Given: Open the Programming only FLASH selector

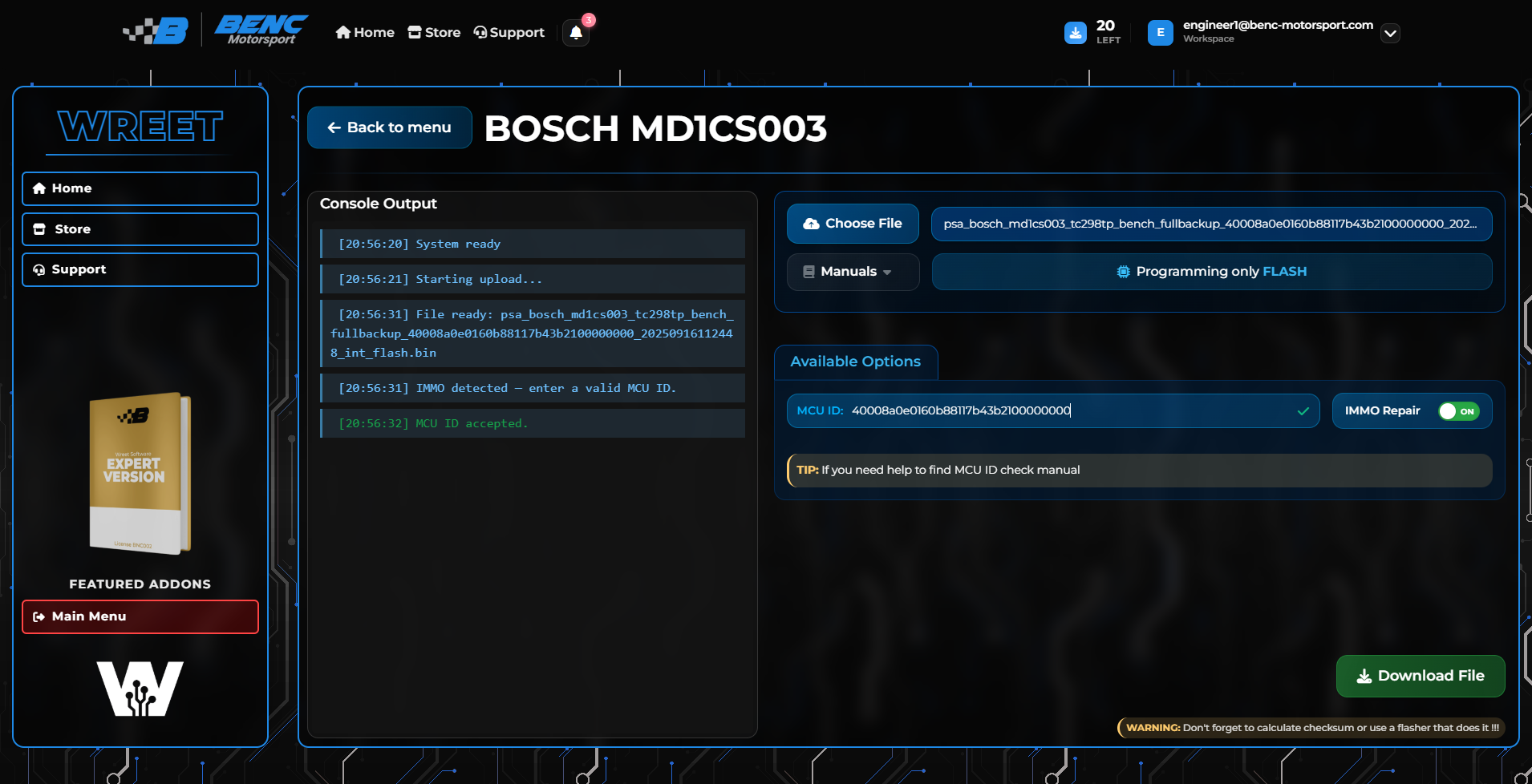Looking at the screenshot, I should [1211, 272].
